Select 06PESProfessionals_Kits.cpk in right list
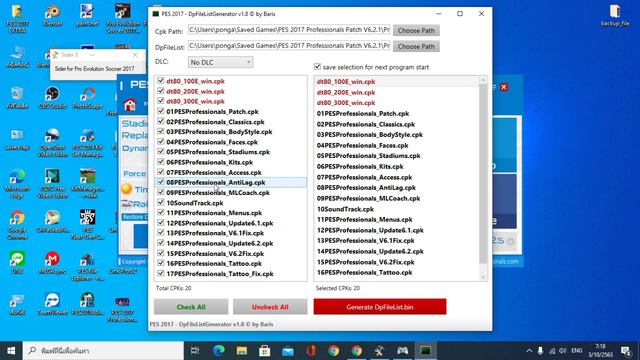 pos(360,167)
